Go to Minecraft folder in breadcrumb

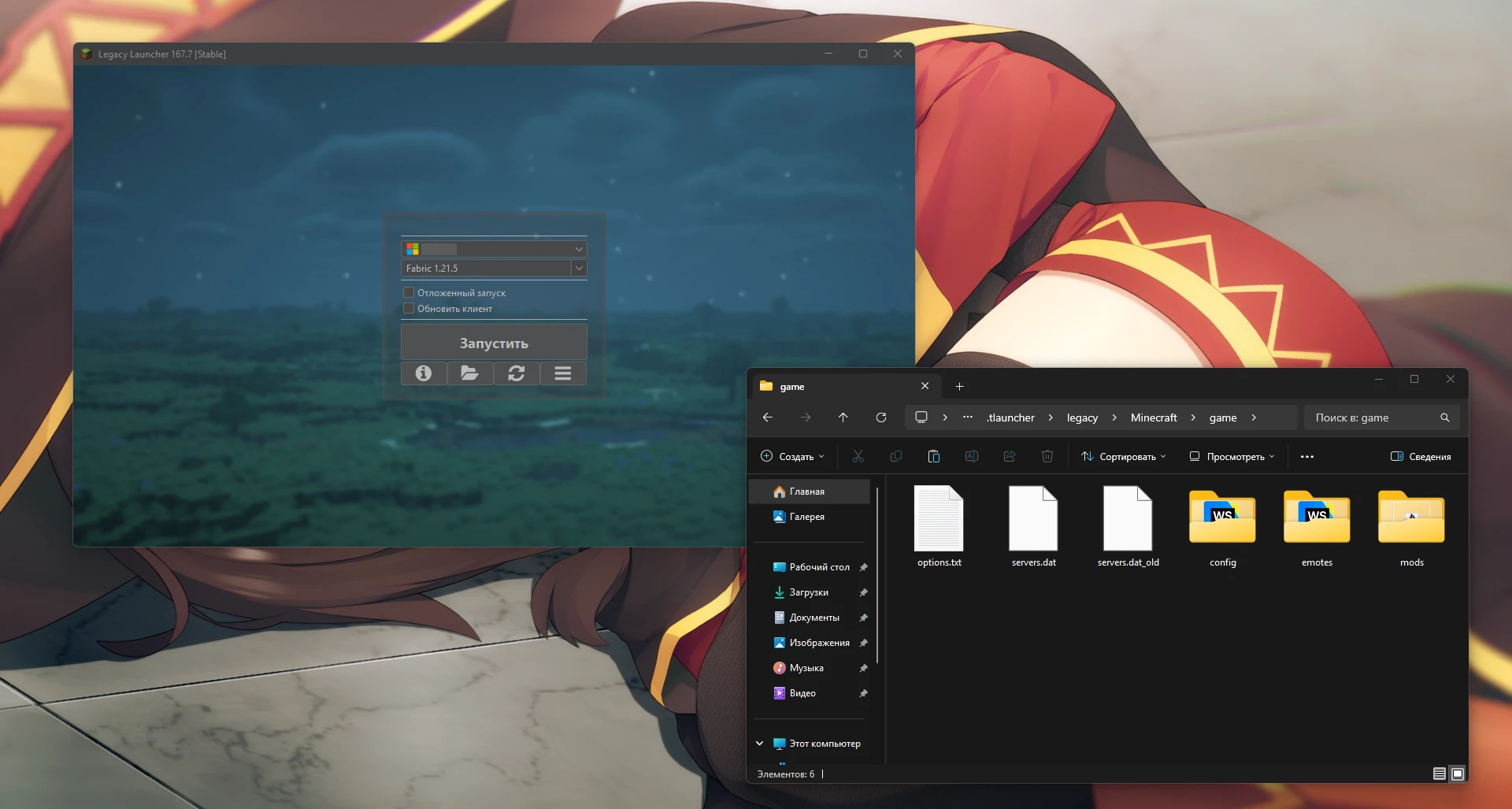(x=1154, y=417)
